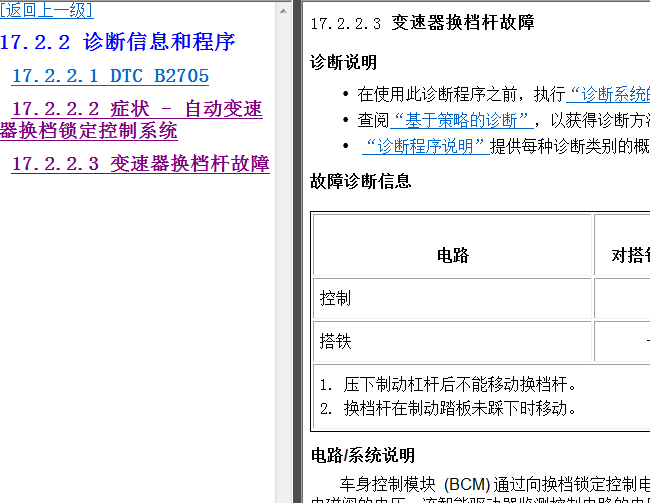Click the 电路 table header cell
This screenshot has height=503, width=650.
(452, 245)
